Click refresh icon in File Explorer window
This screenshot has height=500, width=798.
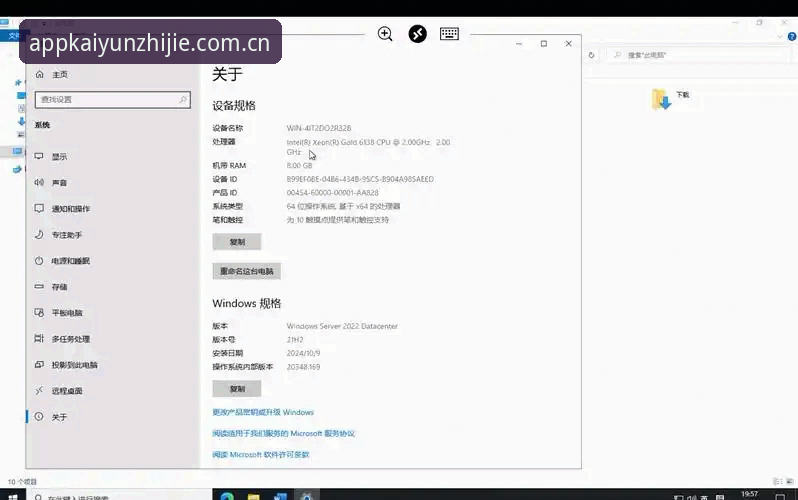[x=591, y=55]
